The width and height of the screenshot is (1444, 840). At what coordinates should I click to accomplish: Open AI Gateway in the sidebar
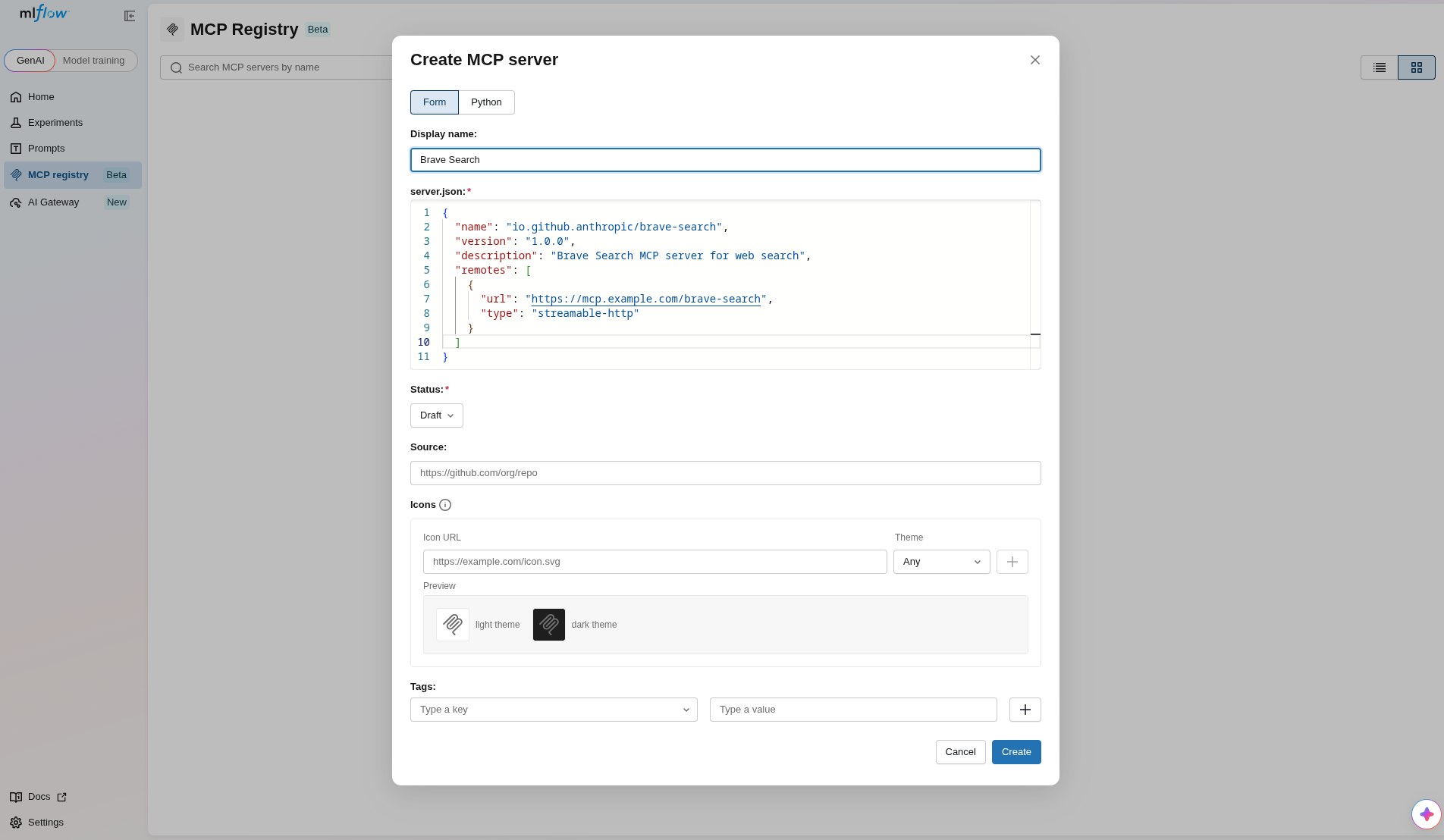73,202
